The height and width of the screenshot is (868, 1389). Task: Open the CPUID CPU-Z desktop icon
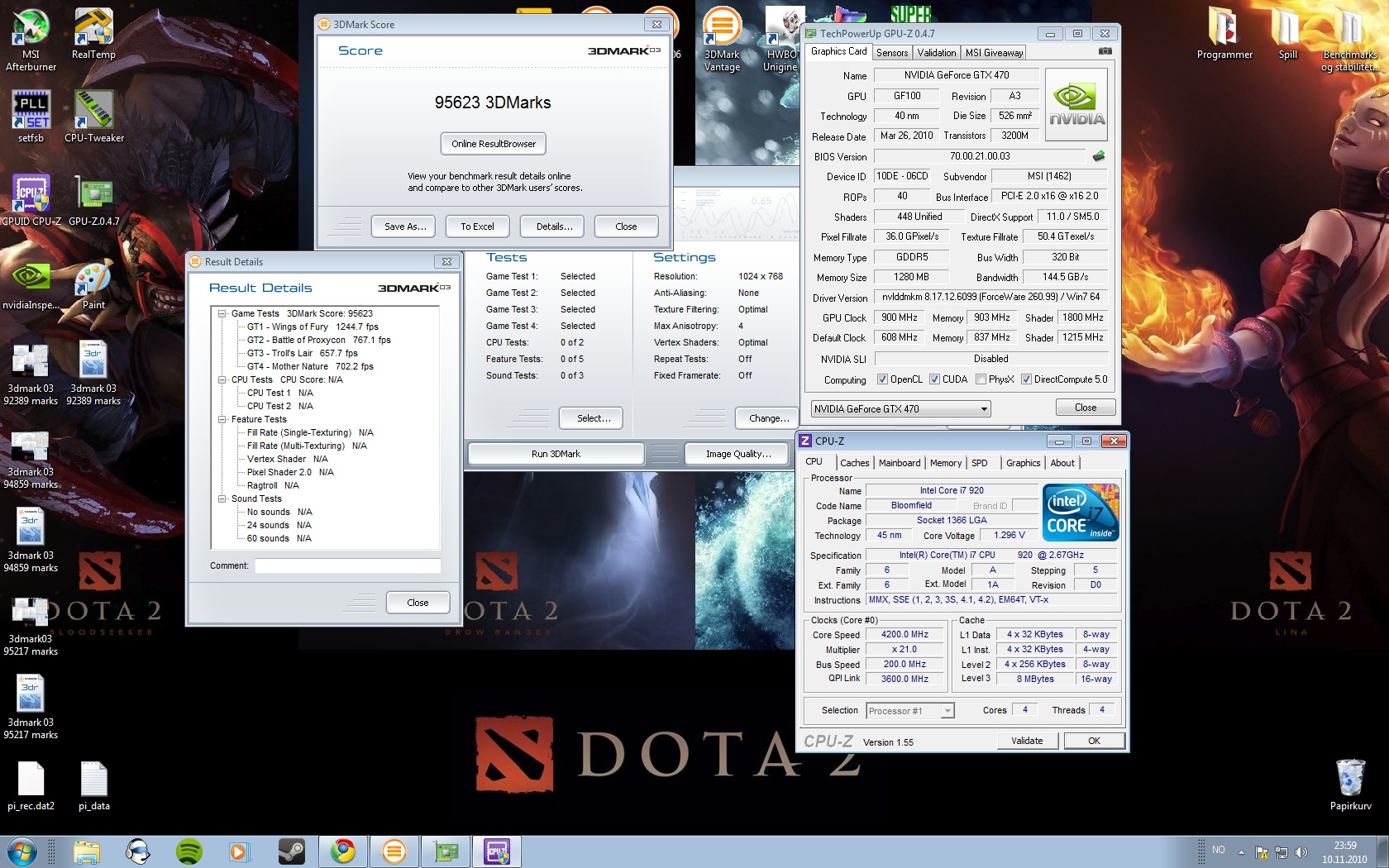[31, 199]
